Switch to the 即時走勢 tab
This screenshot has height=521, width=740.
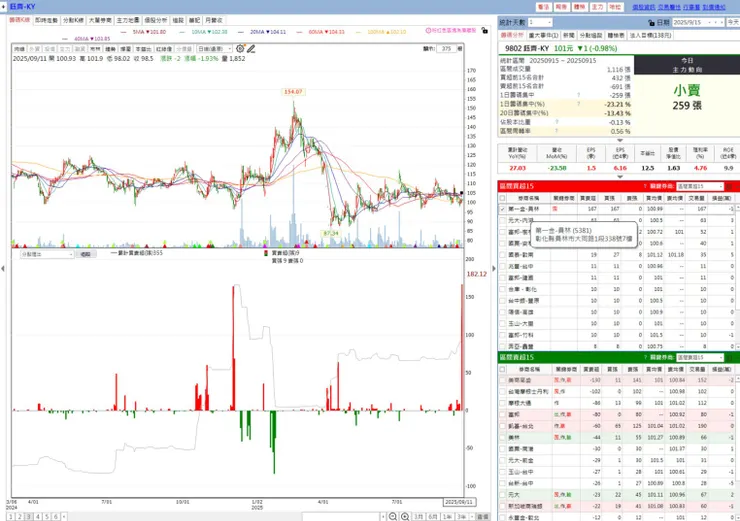click(x=46, y=20)
